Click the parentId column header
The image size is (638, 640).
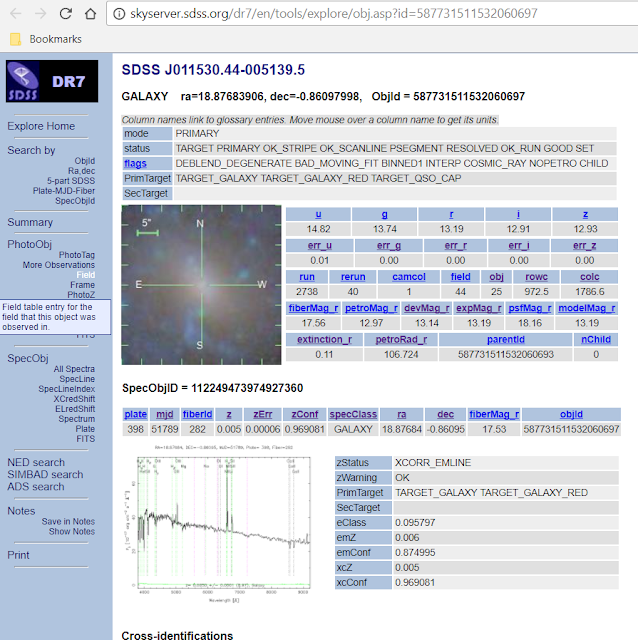tap(505, 340)
